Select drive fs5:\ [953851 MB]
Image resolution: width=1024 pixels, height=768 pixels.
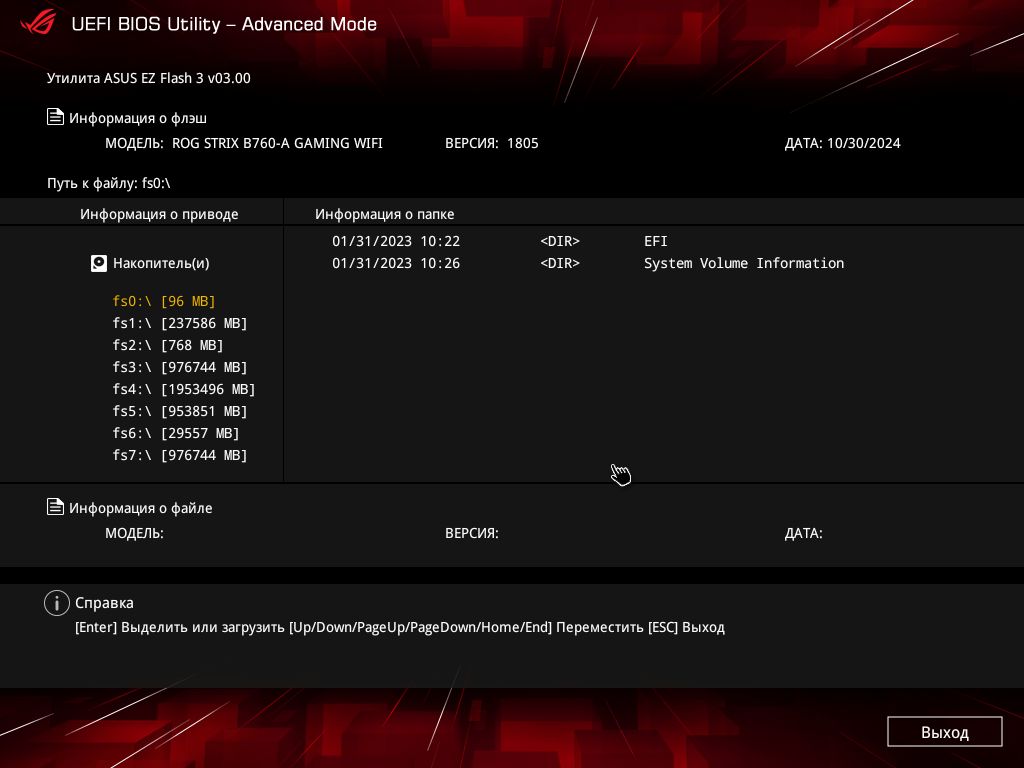180,411
